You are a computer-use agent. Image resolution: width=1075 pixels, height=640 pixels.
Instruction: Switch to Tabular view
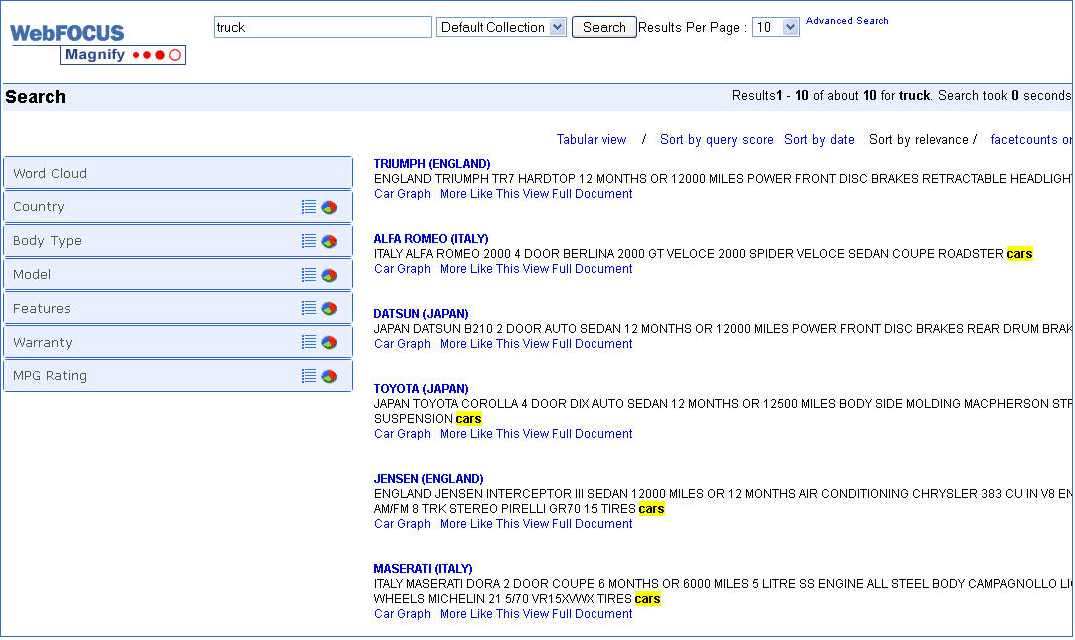[591, 139]
